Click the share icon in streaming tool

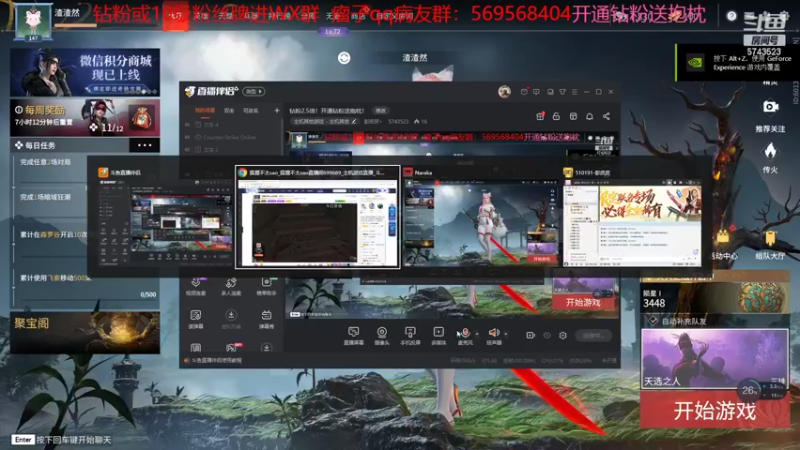606,116
